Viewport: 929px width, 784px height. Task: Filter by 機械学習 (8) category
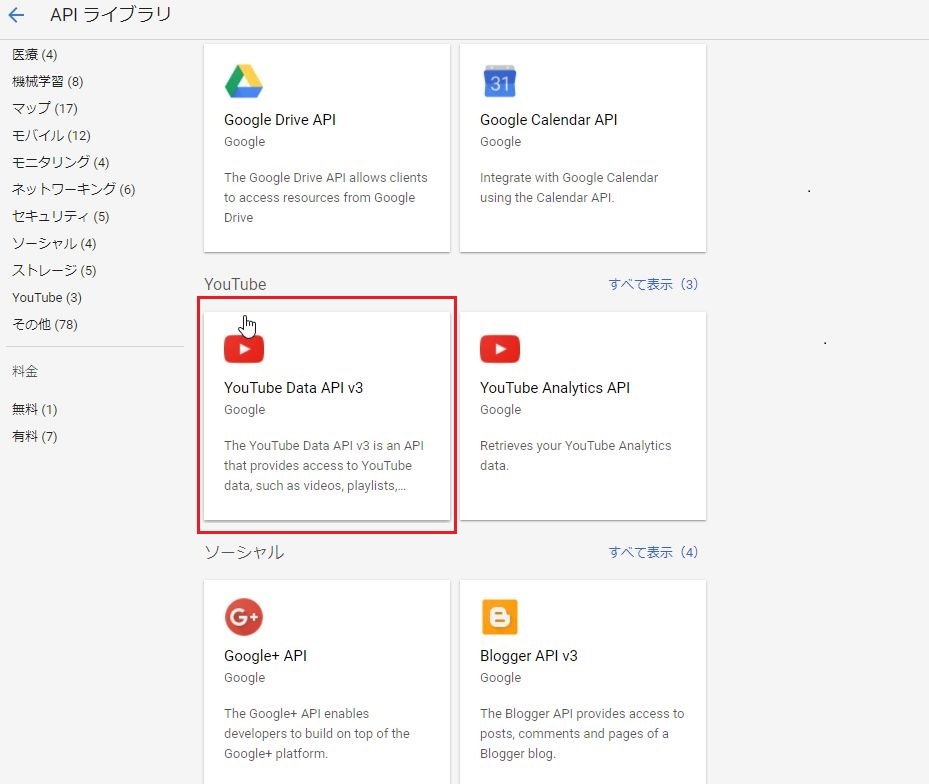pos(47,81)
